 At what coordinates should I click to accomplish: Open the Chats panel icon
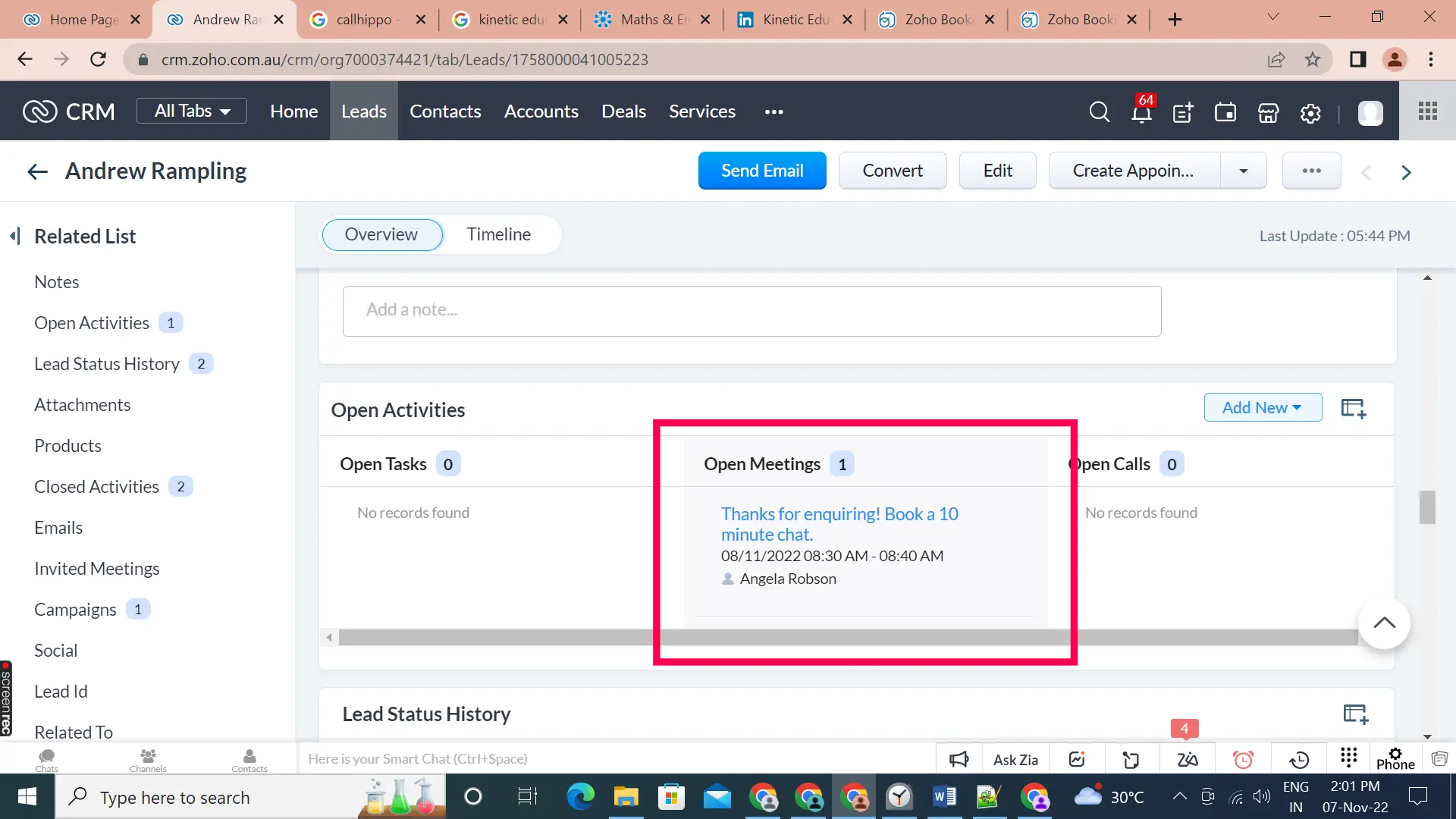coord(46,758)
